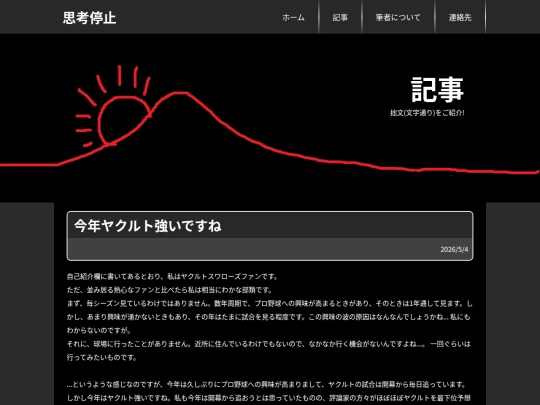Click the red sun and mountain banner drawing
540x405 pixels.
(270, 121)
